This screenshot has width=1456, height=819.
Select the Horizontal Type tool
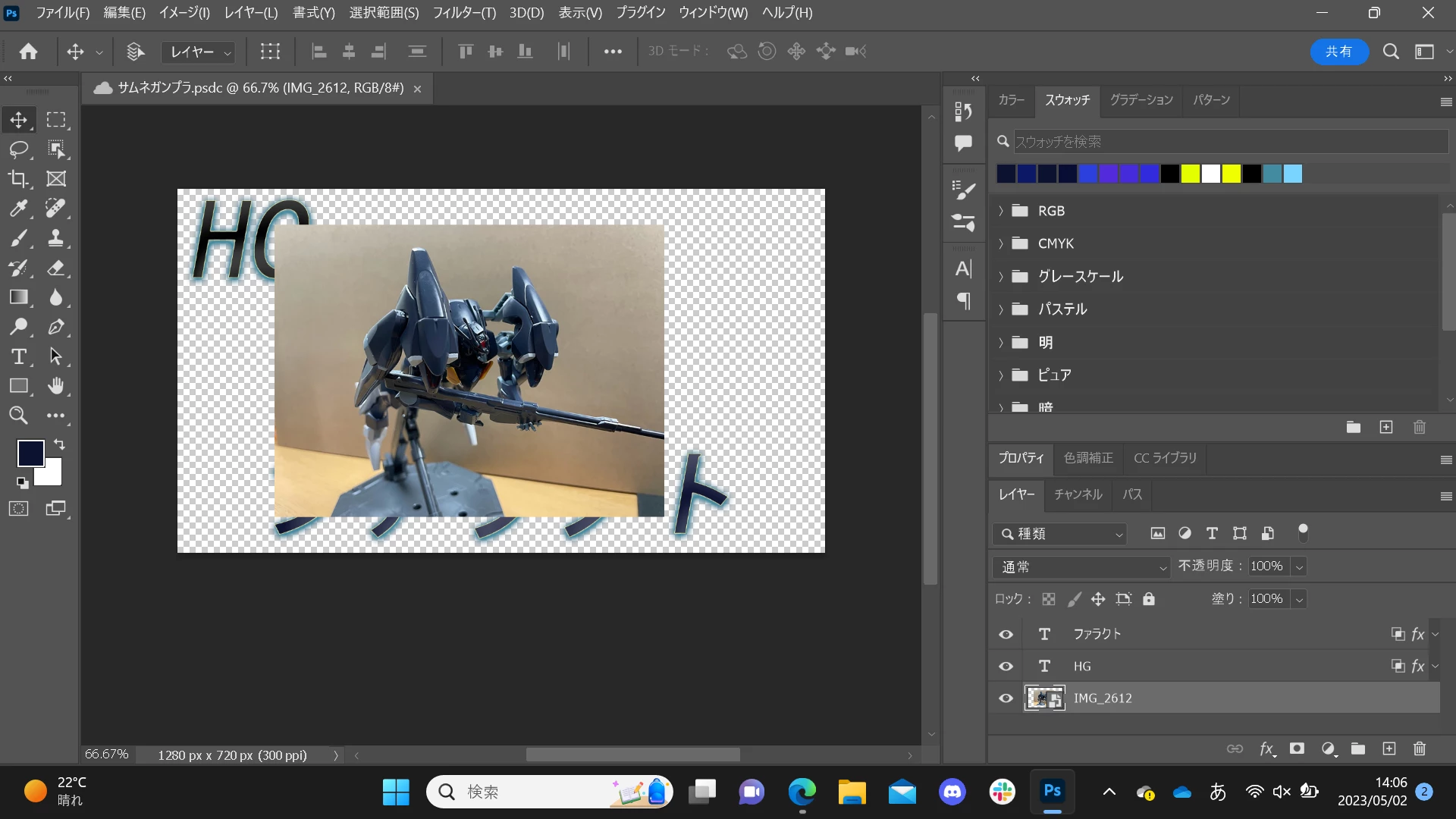click(19, 356)
